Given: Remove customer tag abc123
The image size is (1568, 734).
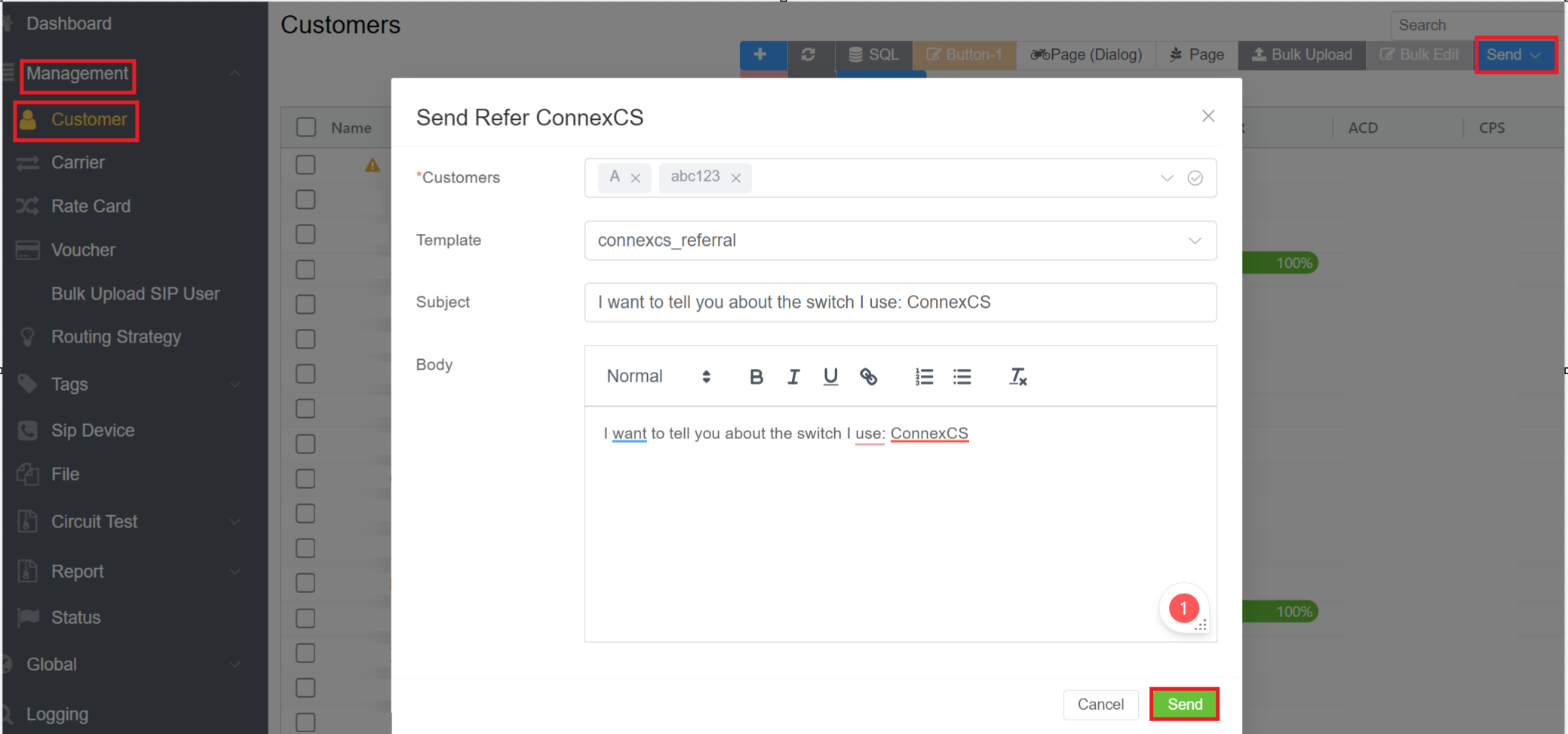Looking at the screenshot, I should (x=736, y=178).
